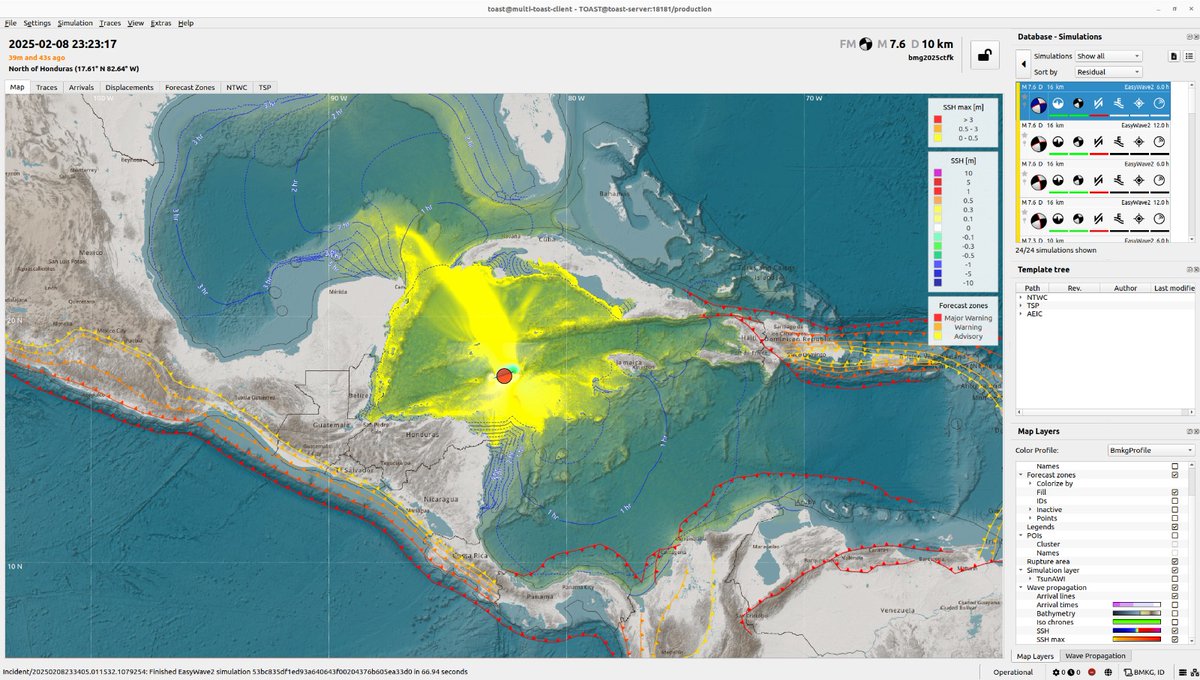The image size is (1200, 680).
Task: Click the red minus status icon
Action: click(1091, 672)
